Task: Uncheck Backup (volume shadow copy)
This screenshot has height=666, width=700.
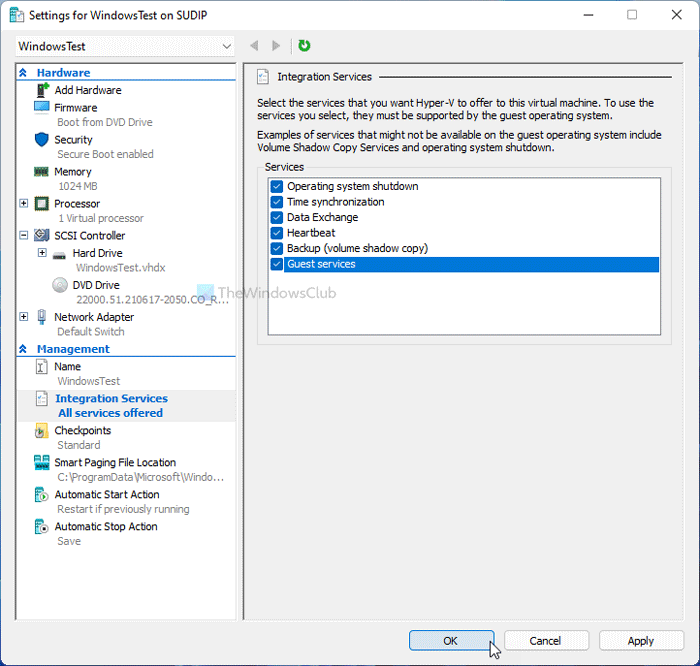Action: [x=277, y=248]
